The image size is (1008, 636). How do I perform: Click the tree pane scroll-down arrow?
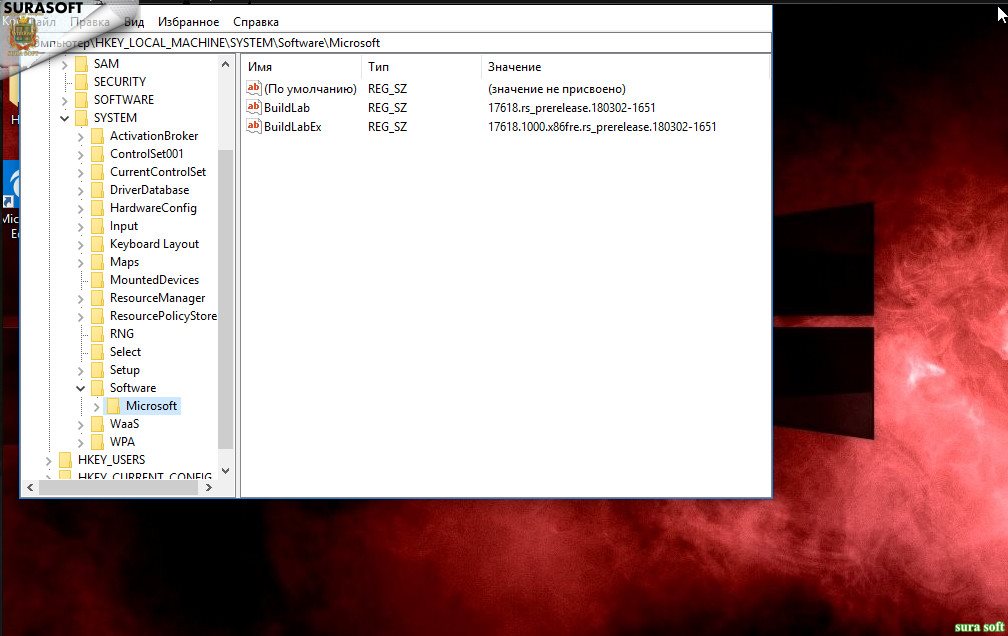225,471
